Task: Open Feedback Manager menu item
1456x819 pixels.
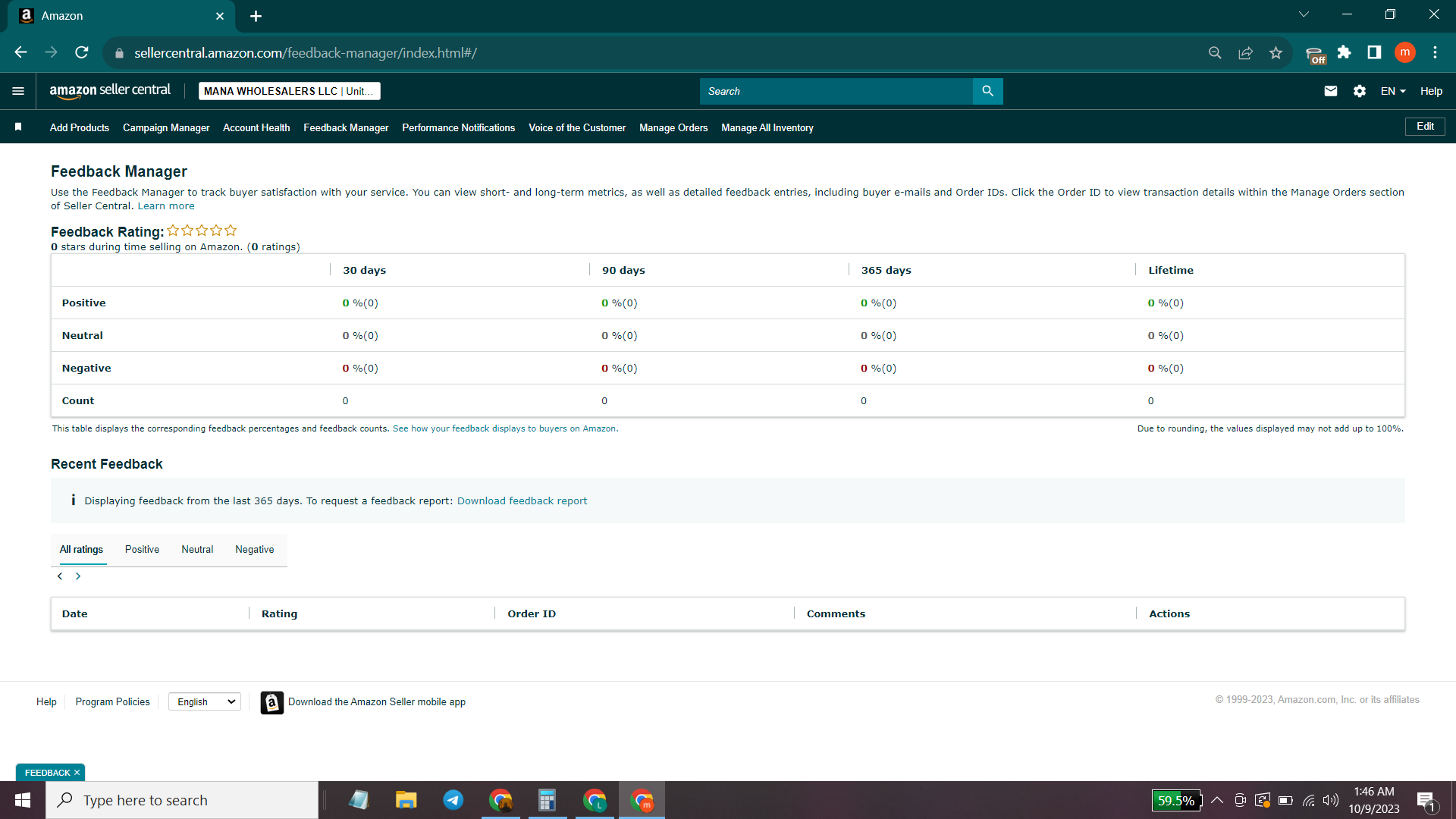Action: 346,127
